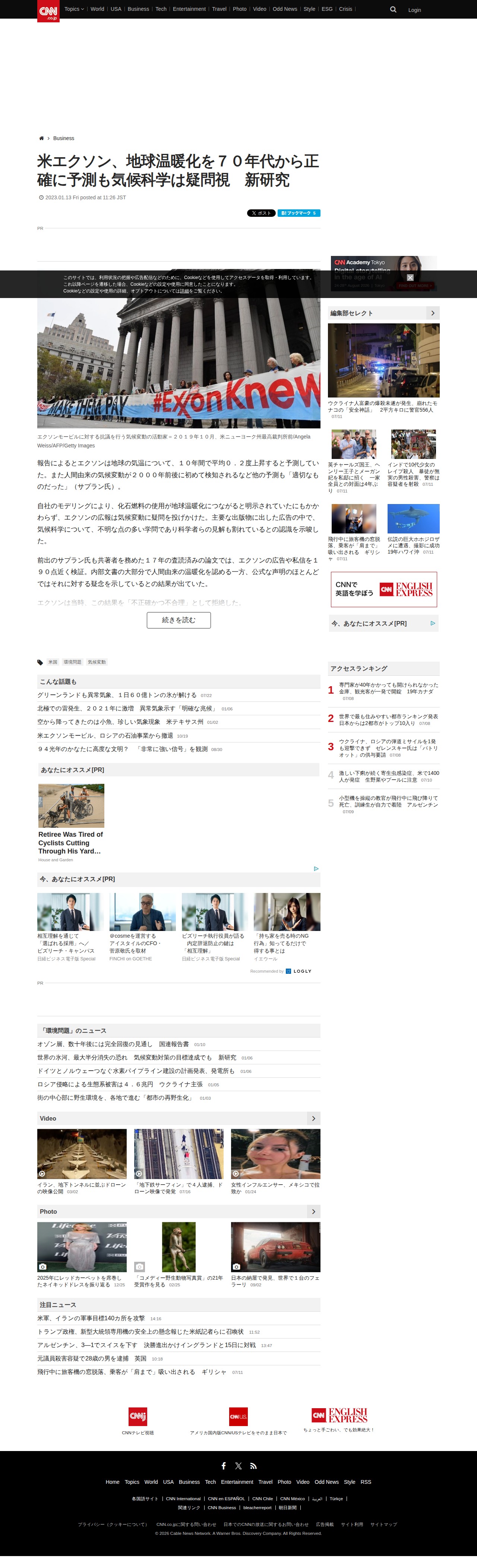The height and width of the screenshot is (1568, 477).
Task: Open Crisis in top navigation
Action: pos(345,9)
